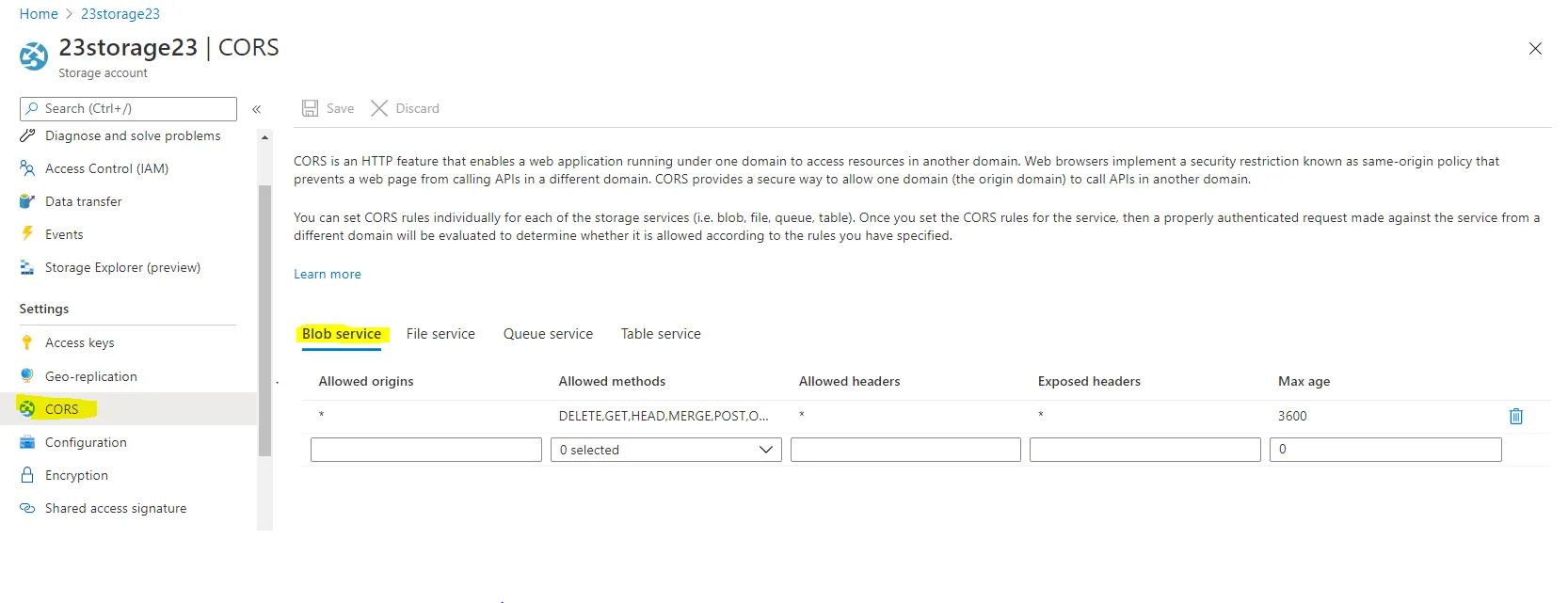Image resolution: width=1568 pixels, height=603 pixels.
Task: Focus the Exposed headers input field
Action: point(1145,450)
